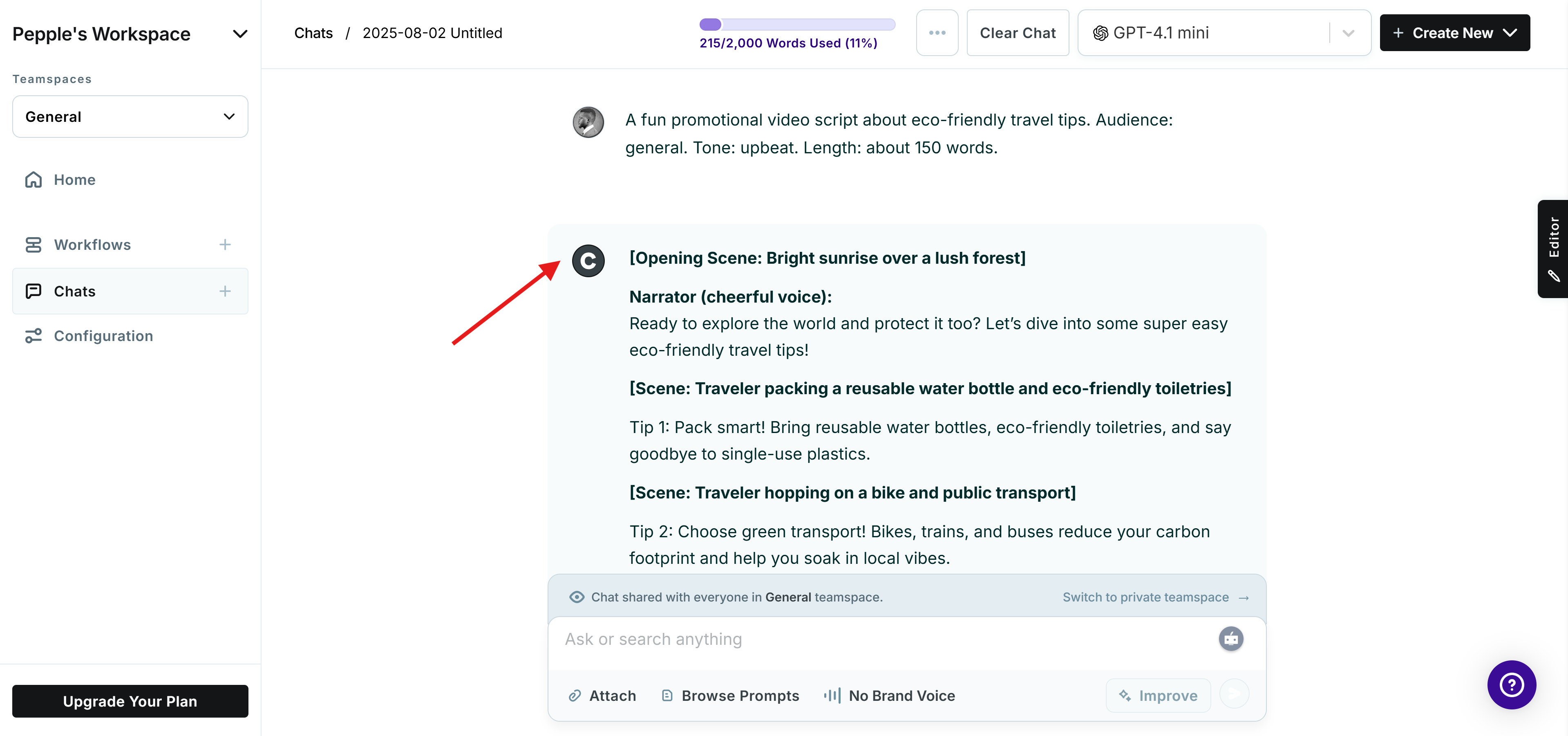Click the user profile avatar photo
This screenshot has width=1568, height=736.
point(588,122)
